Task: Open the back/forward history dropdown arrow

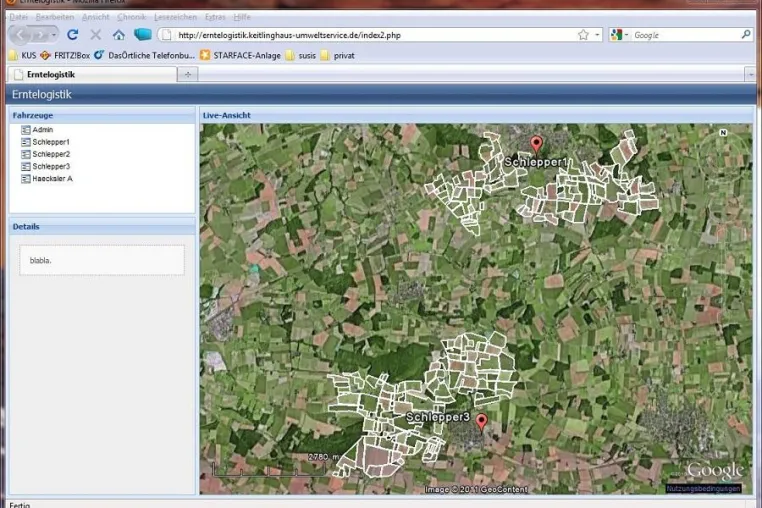Action: [53, 35]
